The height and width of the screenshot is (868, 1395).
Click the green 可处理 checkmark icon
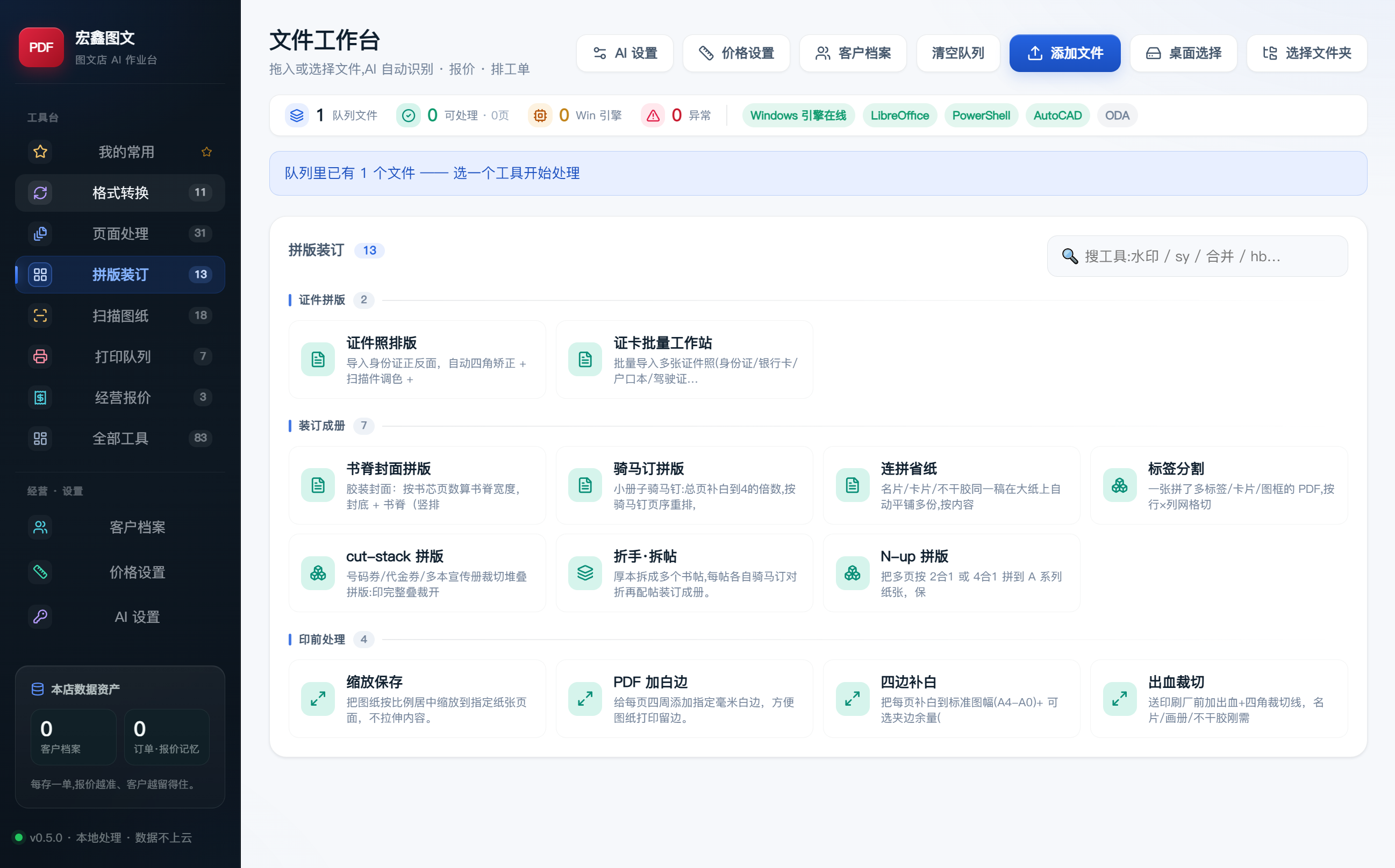408,116
